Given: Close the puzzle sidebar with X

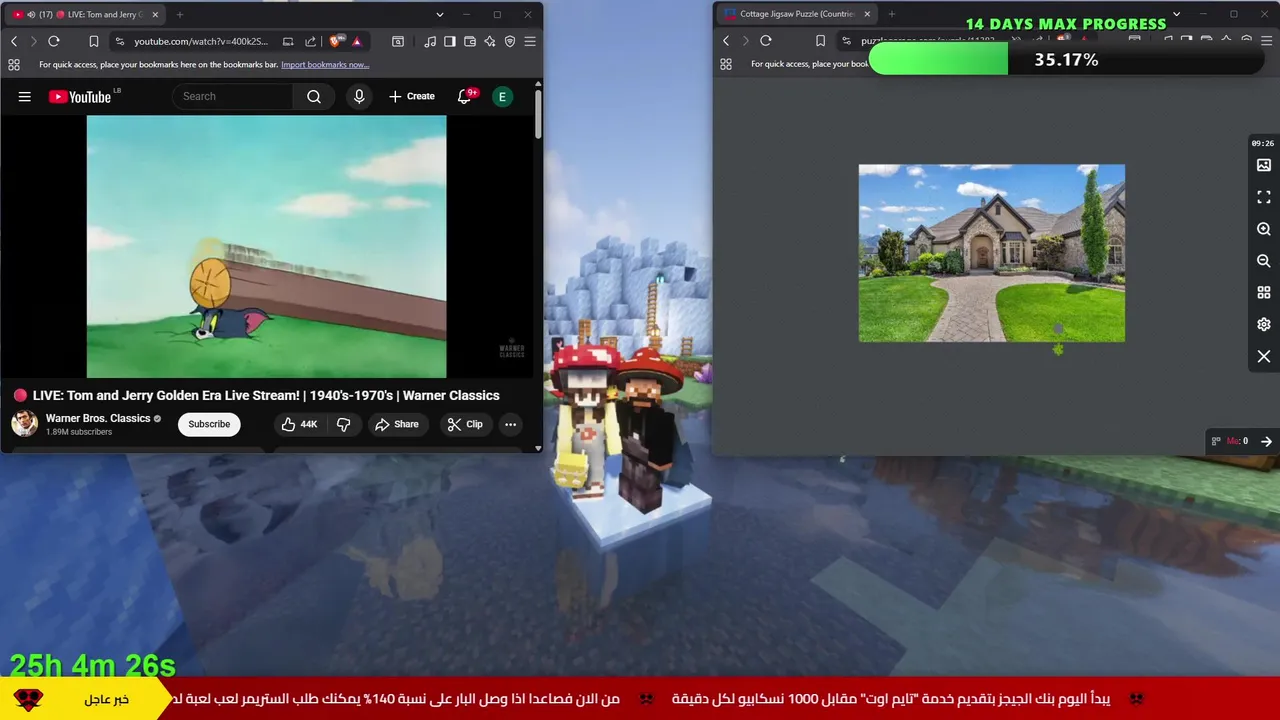Looking at the screenshot, I should pos(1264,357).
